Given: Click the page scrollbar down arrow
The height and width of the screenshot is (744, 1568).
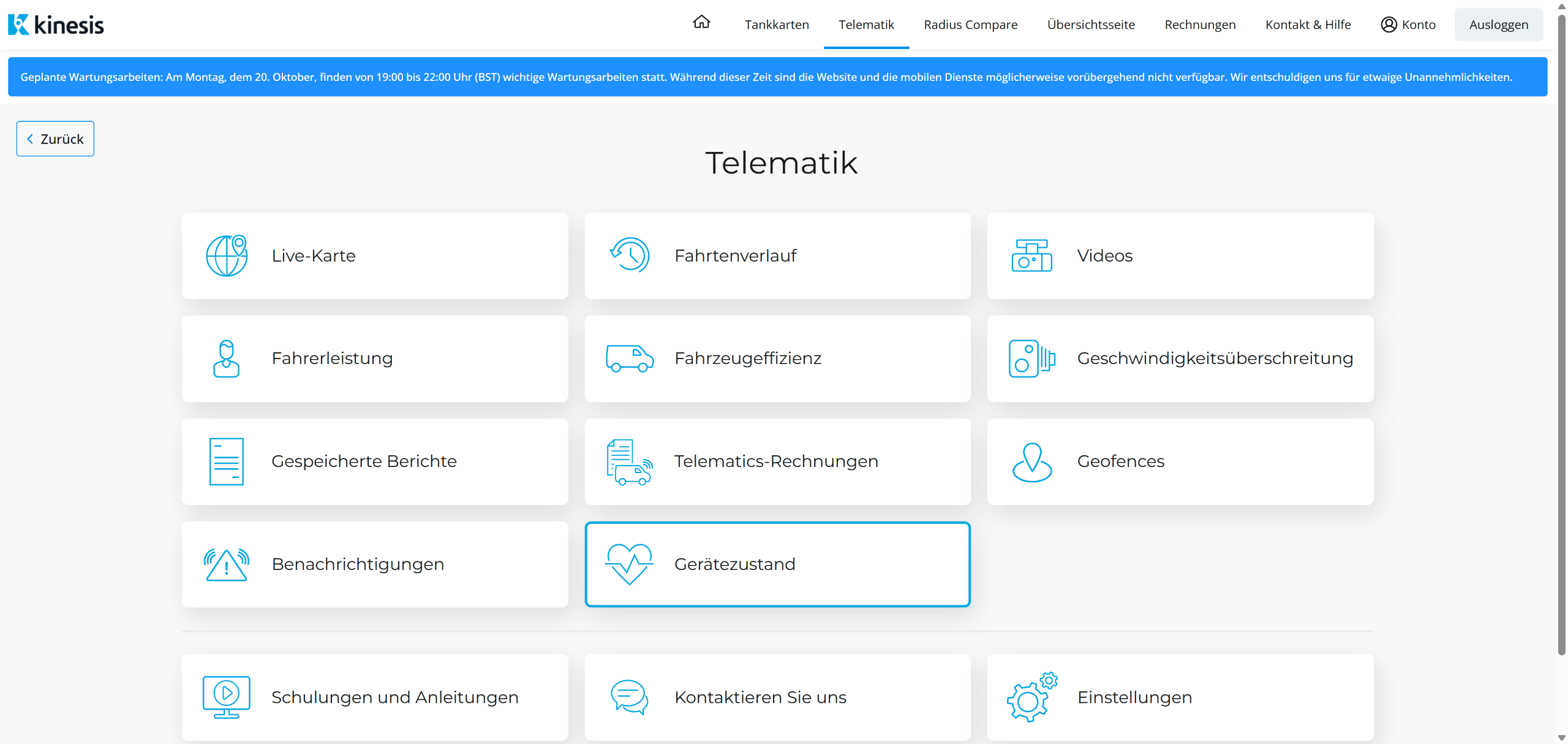Looking at the screenshot, I should [1561, 738].
